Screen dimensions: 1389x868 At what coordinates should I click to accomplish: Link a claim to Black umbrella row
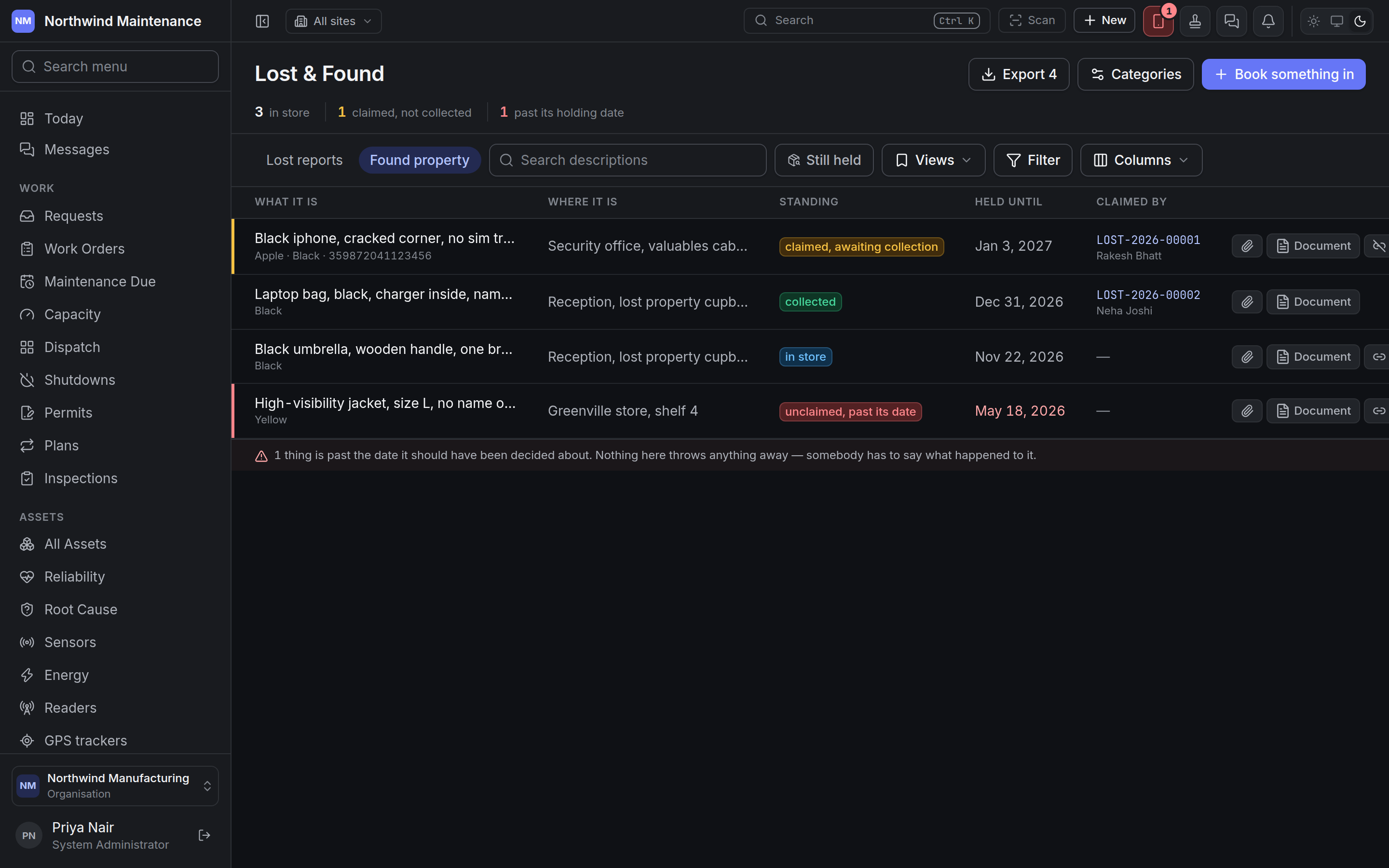pyautogui.click(x=1378, y=357)
